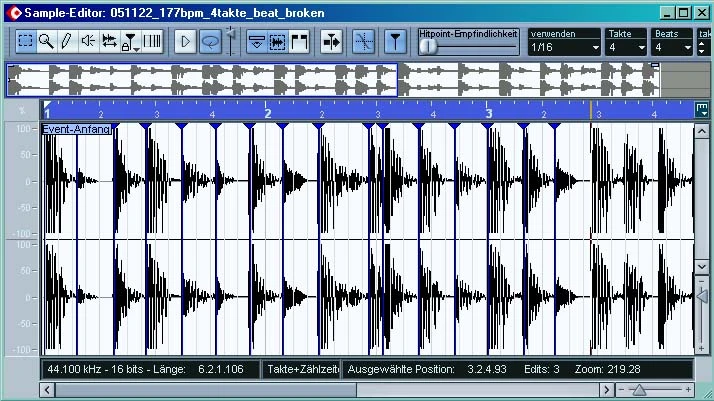Select the Scrub tool
The width and height of the screenshot is (714, 401).
point(109,42)
